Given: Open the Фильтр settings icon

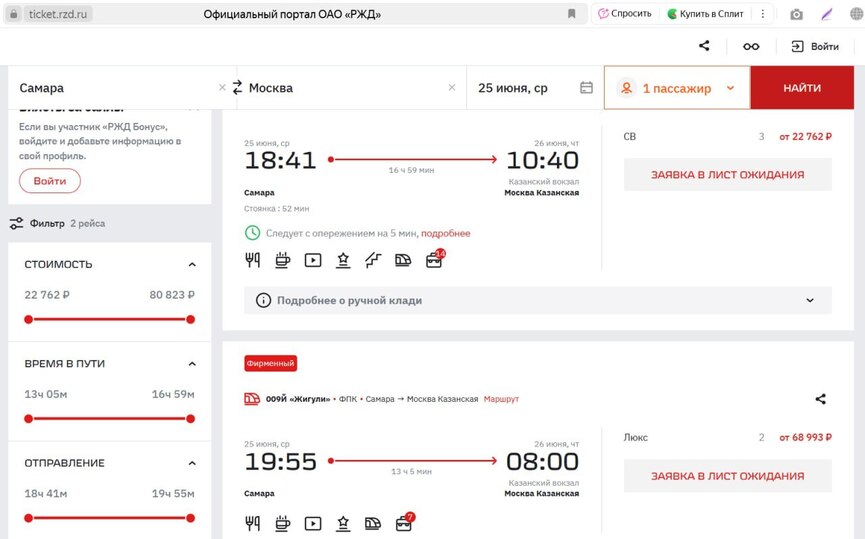Looking at the screenshot, I should 17,223.
